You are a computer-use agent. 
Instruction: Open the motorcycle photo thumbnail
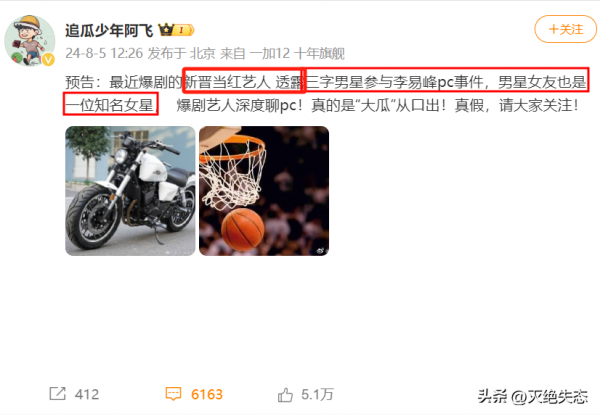(x=130, y=191)
